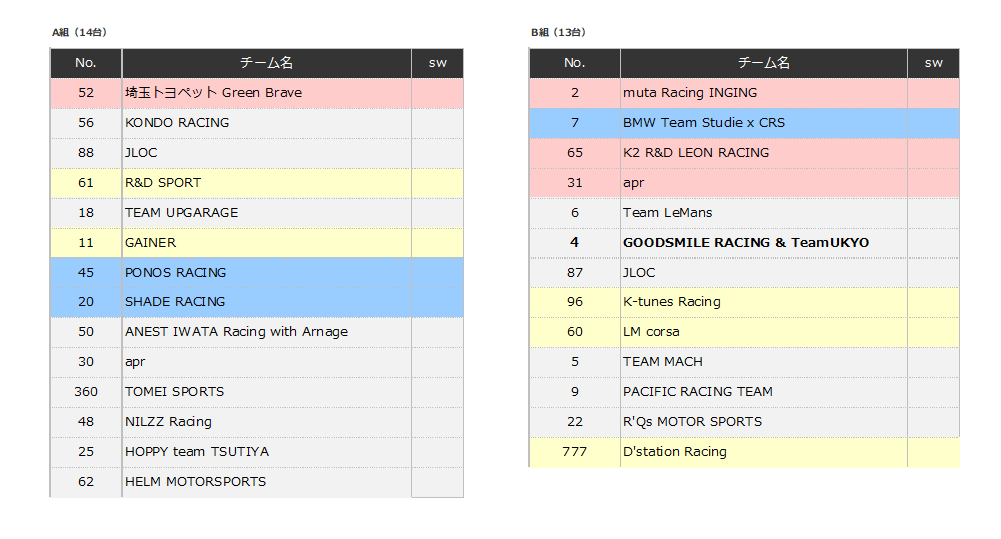
Task: Select ANEST IWATA Racing with Arnage
Action: [236, 332]
